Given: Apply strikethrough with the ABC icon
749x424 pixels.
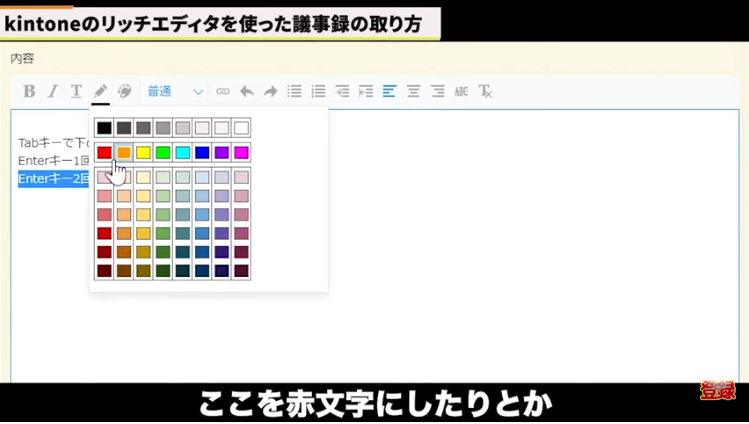Looking at the screenshot, I should 461,91.
